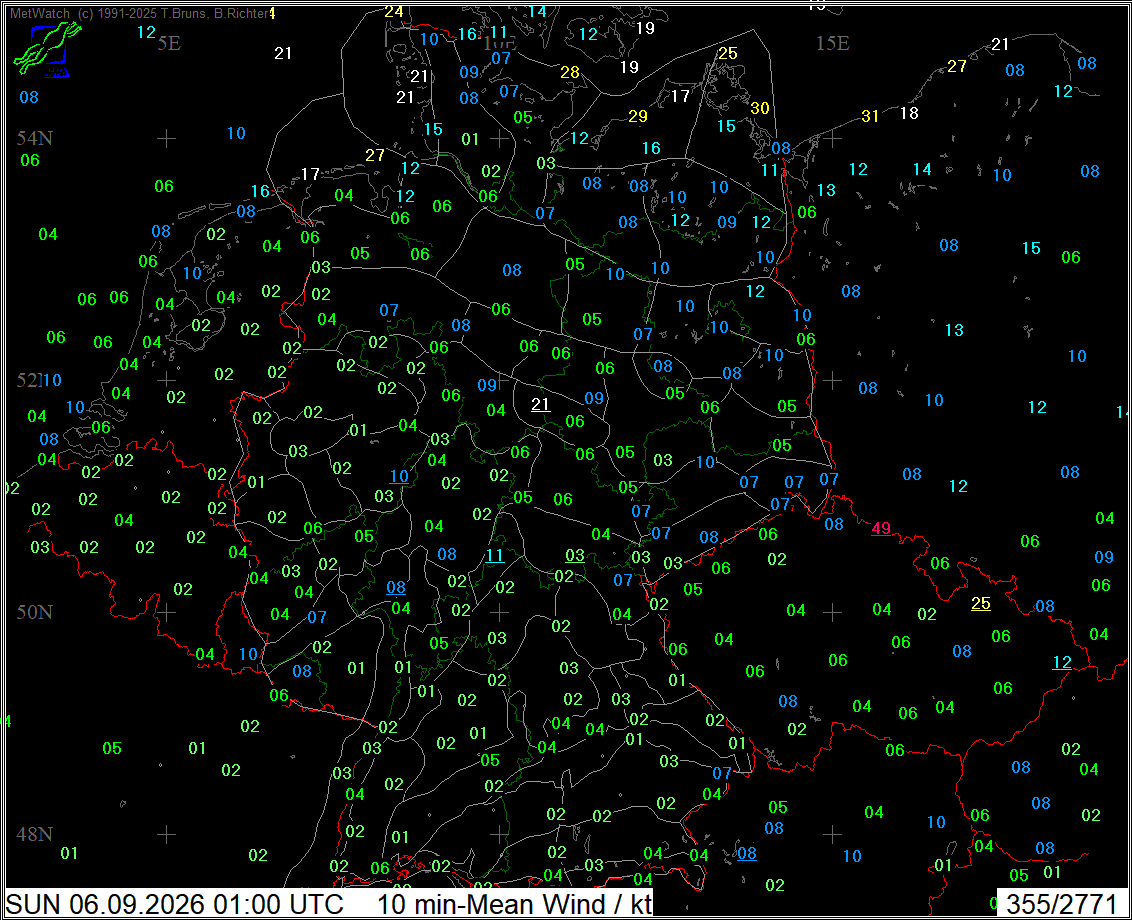This screenshot has height=920, width=1132.
Task: Click the 15E longitude label
Action: click(x=832, y=43)
